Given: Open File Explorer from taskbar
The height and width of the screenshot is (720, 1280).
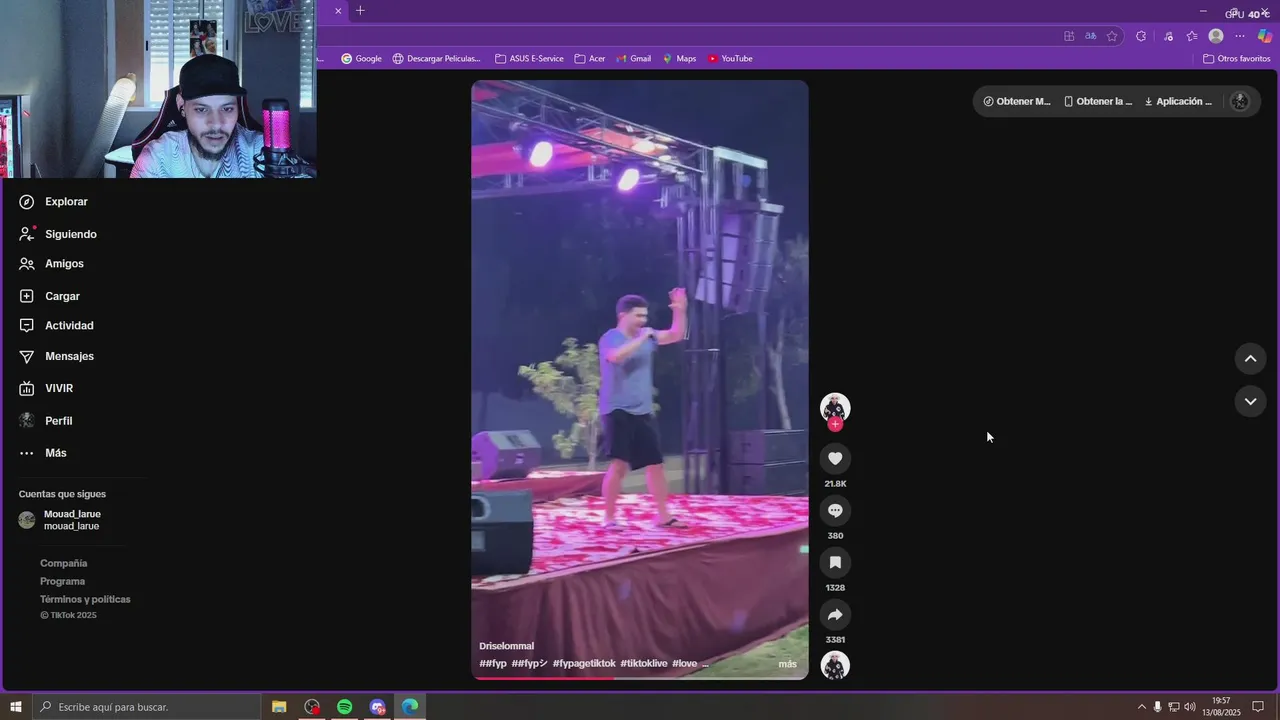Looking at the screenshot, I should point(279,707).
